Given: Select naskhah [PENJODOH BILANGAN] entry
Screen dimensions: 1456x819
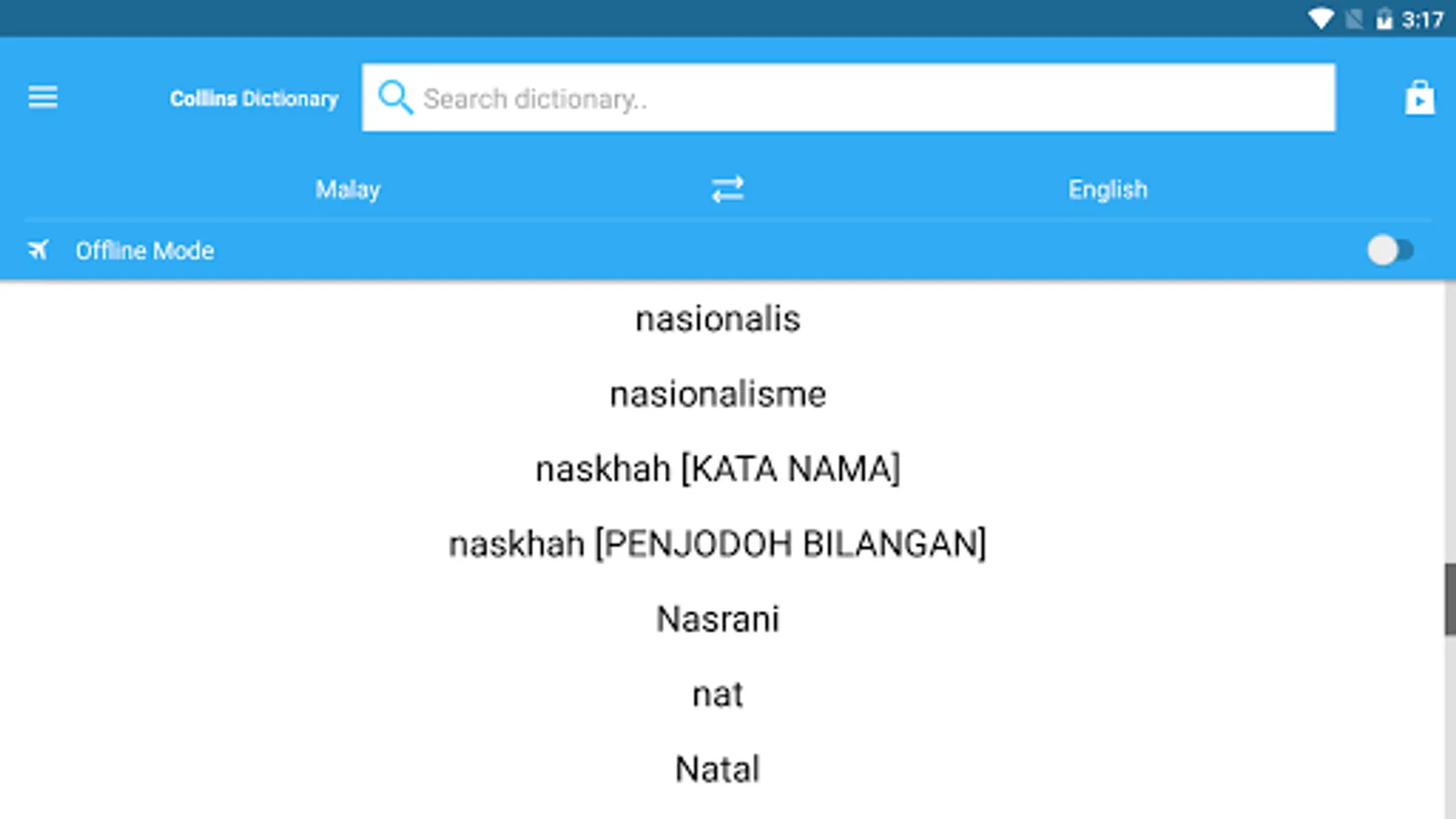Looking at the screenshot, I should click(x=718, y=544).
